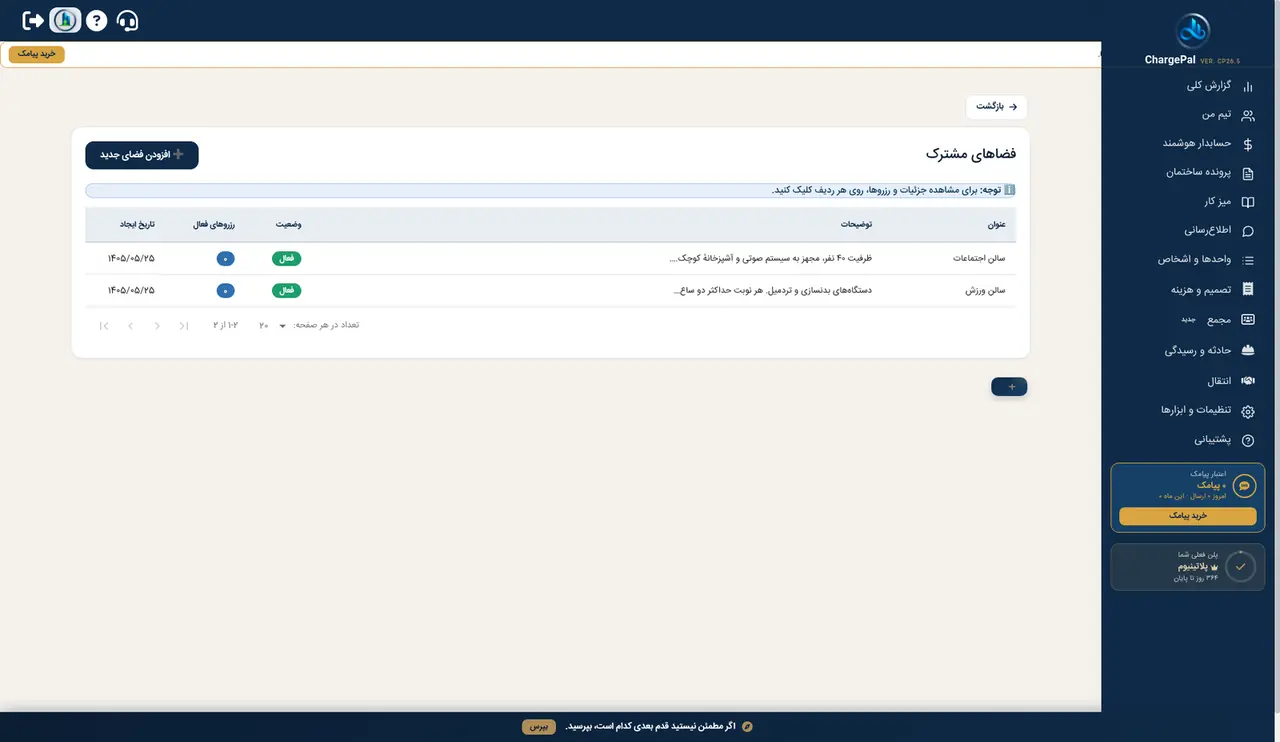Click the SMS credit chat icon in the sidebar card
Image resolution: width=1280 pixels, height=742 pixels.
pyautogui.click(x=1244, y=486)
